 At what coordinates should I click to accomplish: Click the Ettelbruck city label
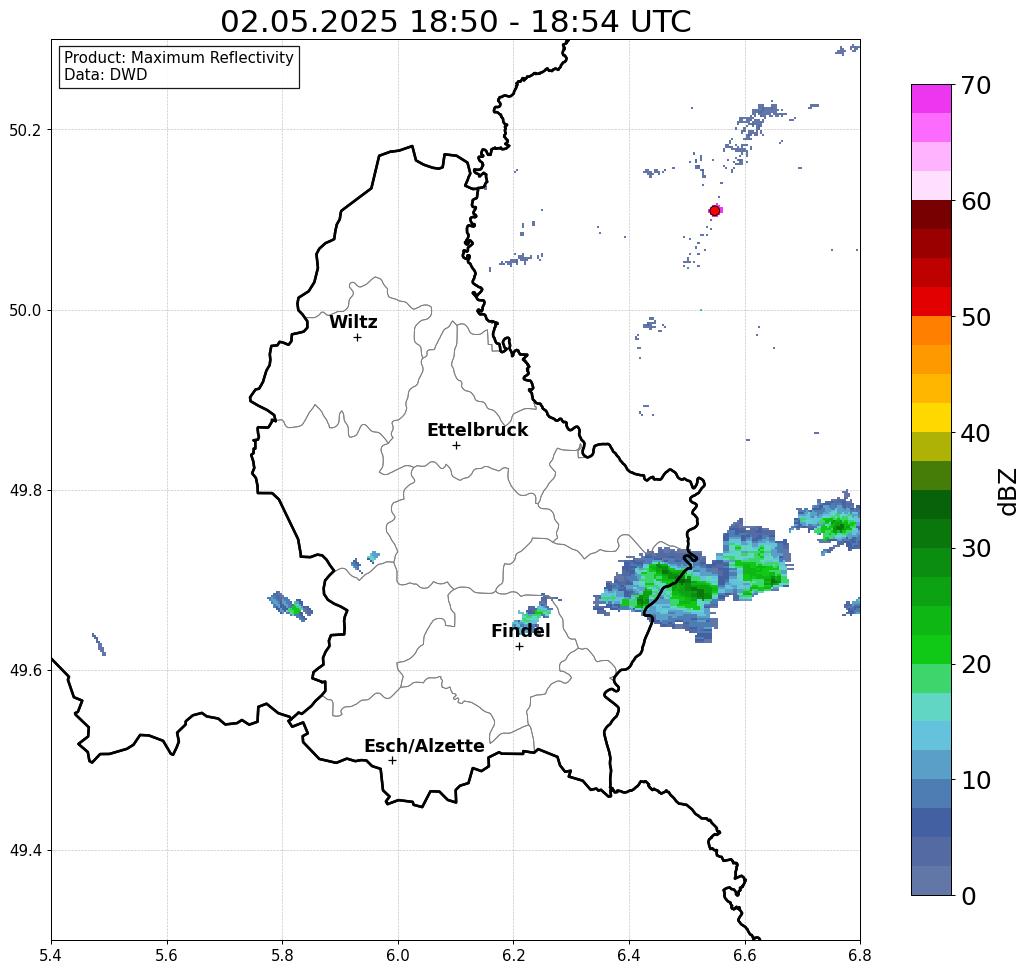coord(477,430)
